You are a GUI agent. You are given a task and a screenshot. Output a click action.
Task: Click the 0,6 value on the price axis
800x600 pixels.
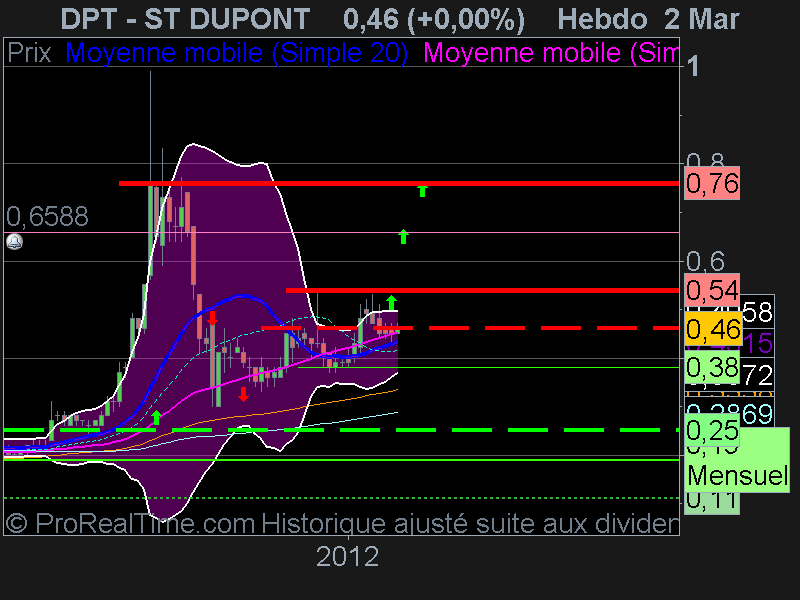tap(705, 262)
